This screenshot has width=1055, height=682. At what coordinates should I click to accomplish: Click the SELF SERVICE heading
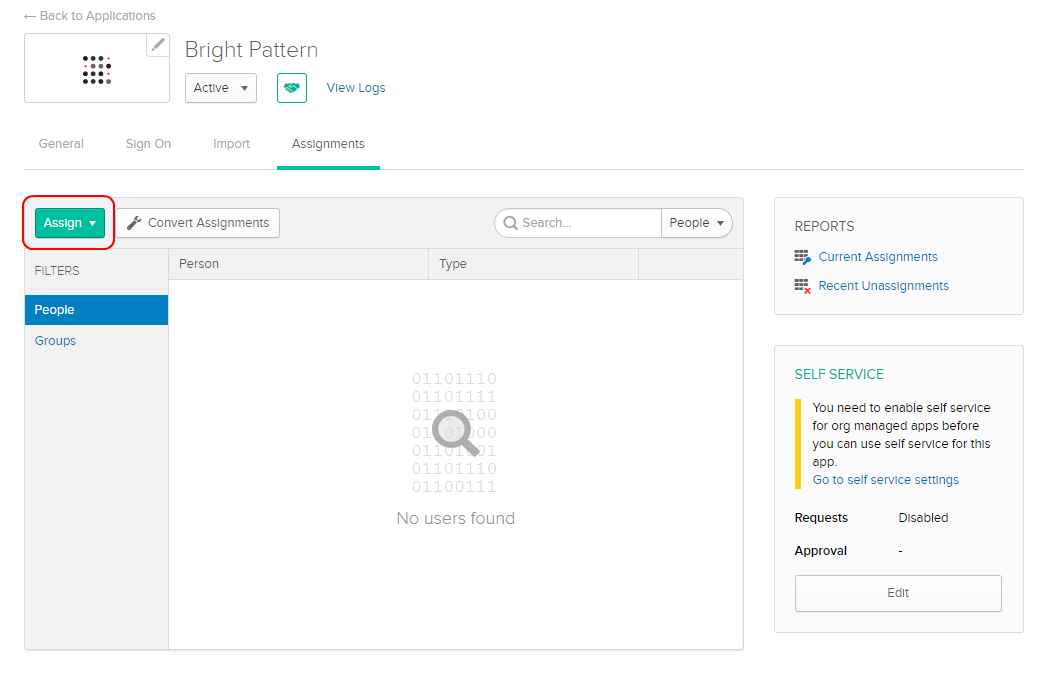click(x=839, y=375)
